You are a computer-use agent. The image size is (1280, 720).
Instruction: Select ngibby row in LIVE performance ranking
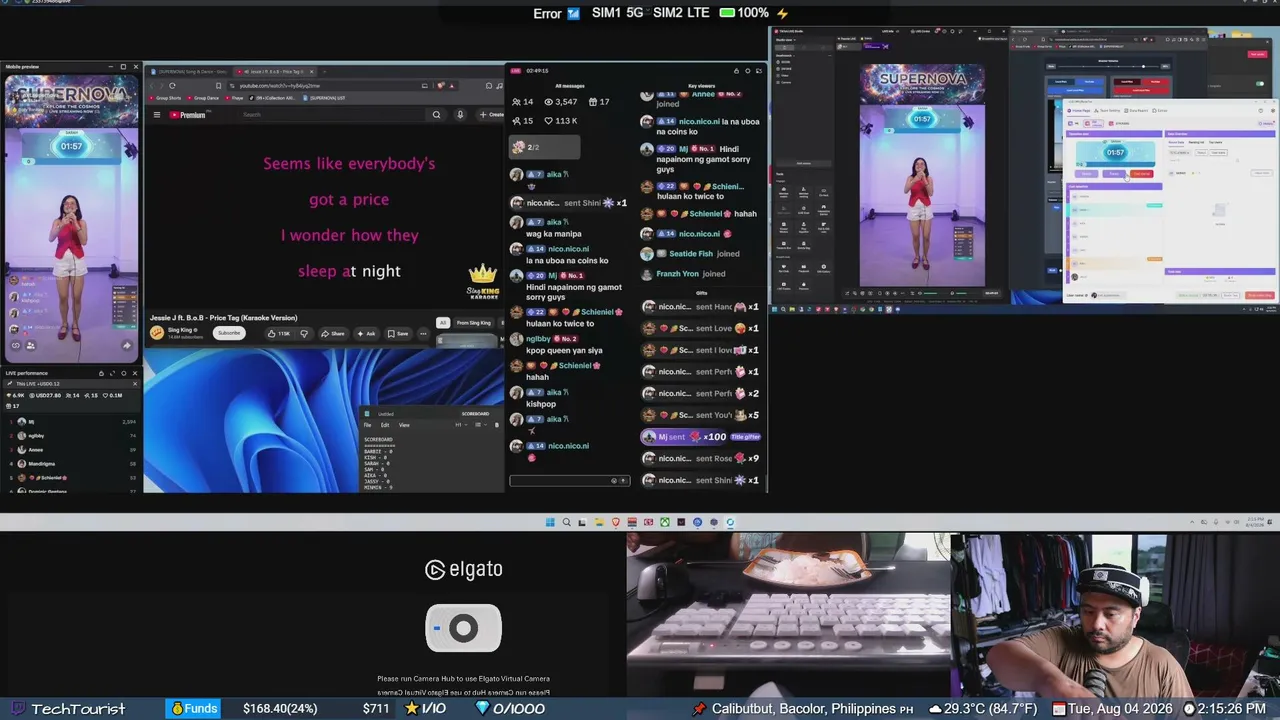(72, 436)
